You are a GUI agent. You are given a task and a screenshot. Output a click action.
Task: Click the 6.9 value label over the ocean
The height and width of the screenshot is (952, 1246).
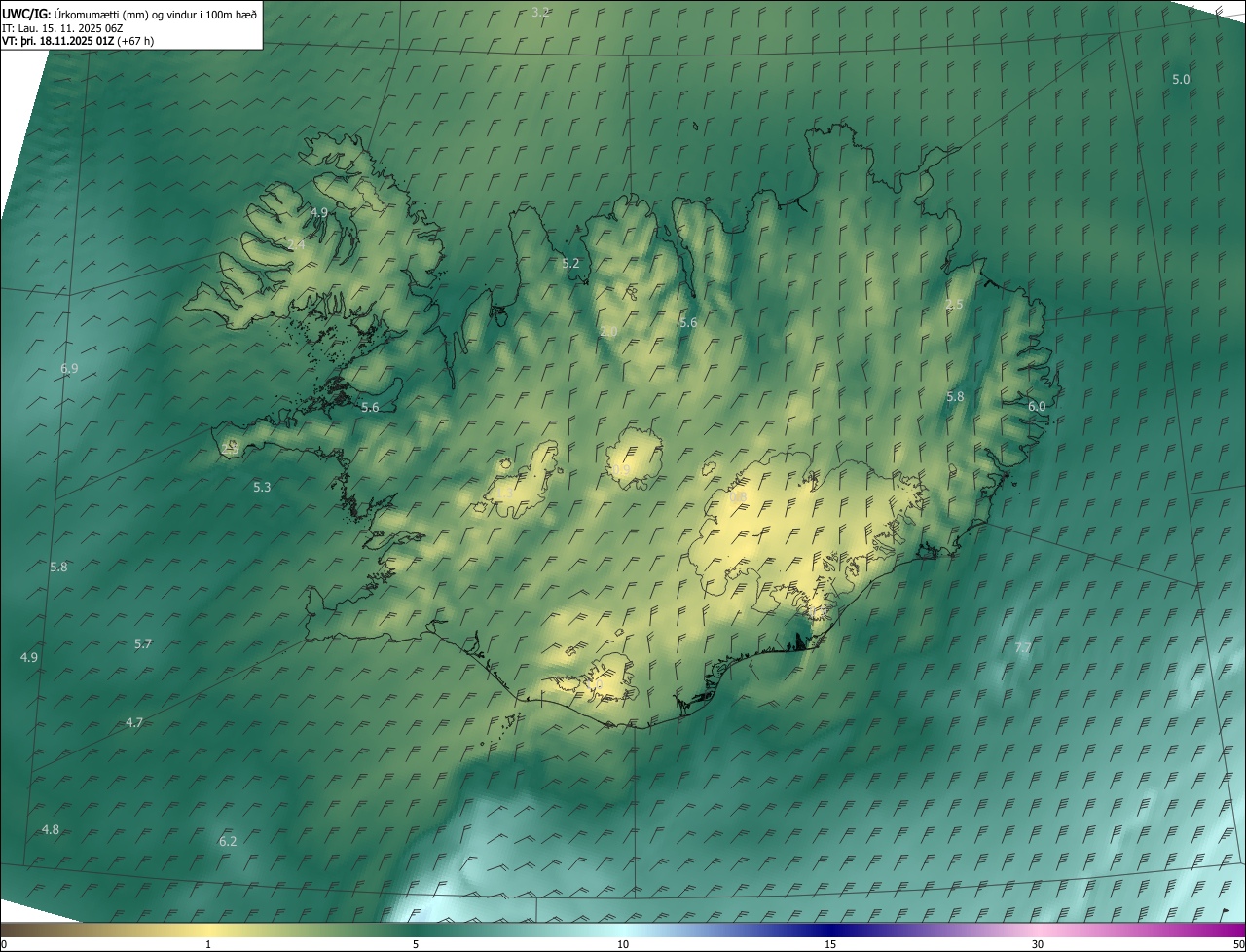69,368
